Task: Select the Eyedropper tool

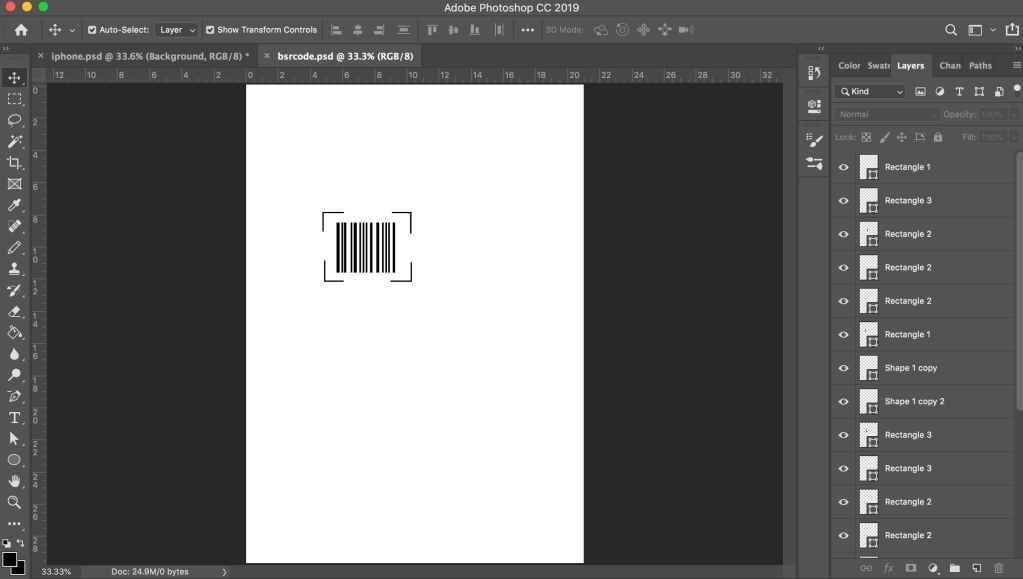Action: (15, 205)
